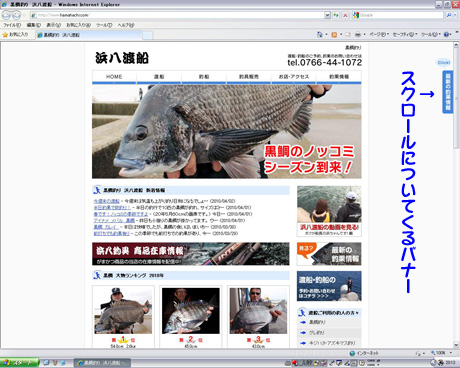The height and width of the screenshot is (368, 460).
Task: Click the vertical scrollbar up arrow
Action: coord(456,46)
